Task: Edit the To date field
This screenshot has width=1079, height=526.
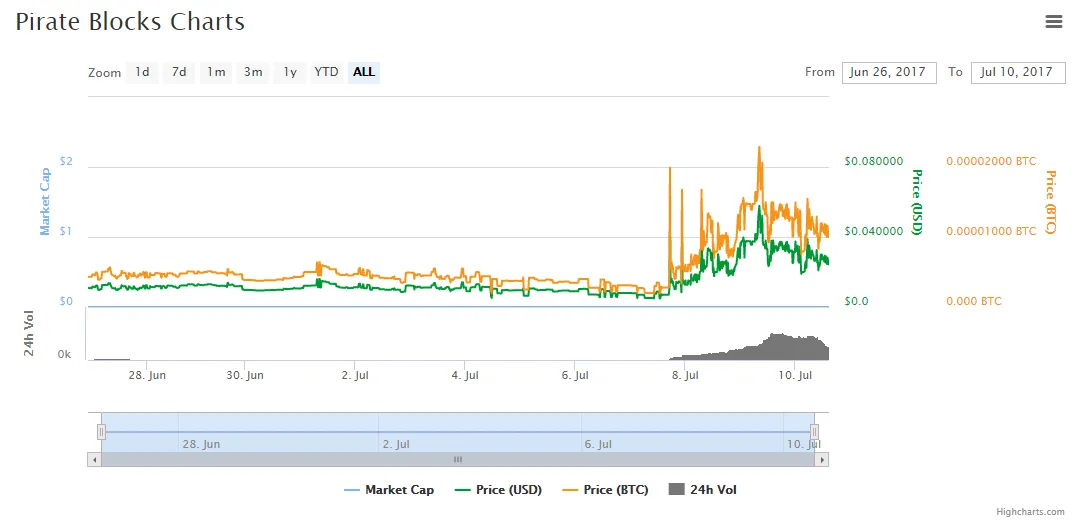Action: click(x=1018, y=72)
